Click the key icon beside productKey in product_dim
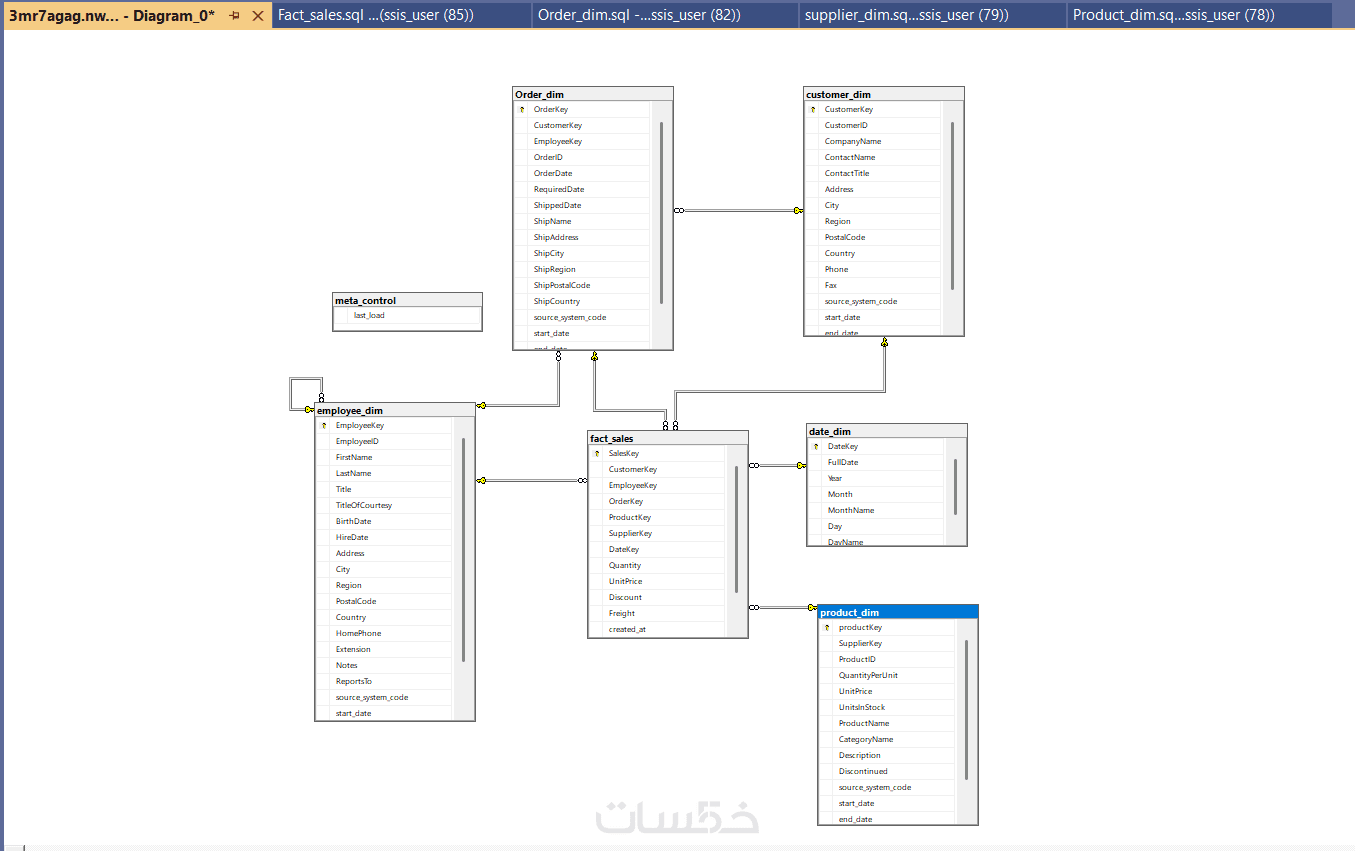1355x851 pixels. (x=827, y=627)
